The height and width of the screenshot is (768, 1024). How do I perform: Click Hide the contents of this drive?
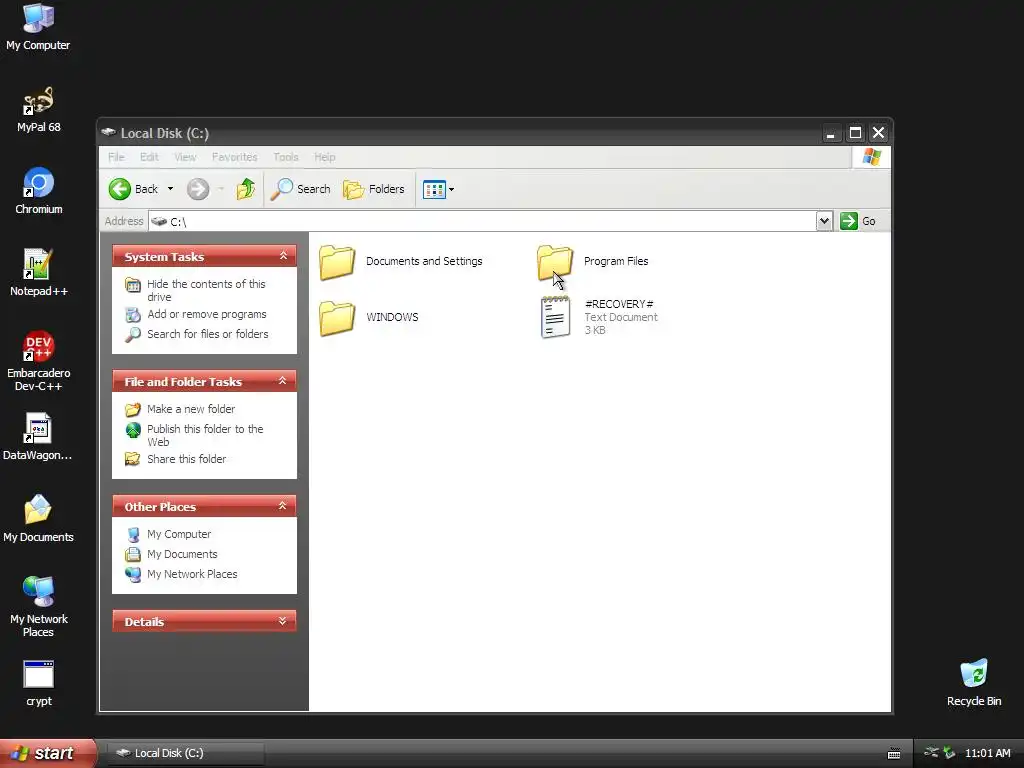206,291
